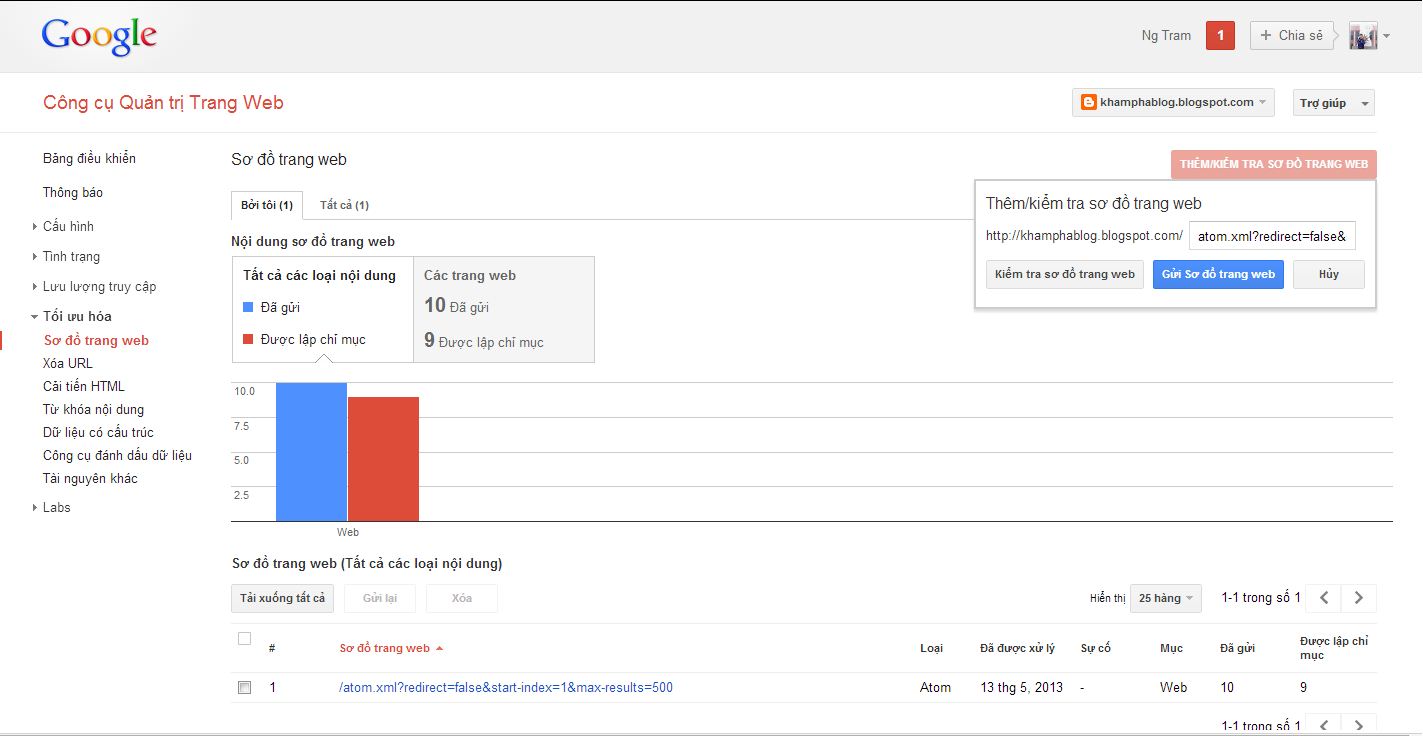Switch to the Bởi tôi (1) tab

point(267,205)
